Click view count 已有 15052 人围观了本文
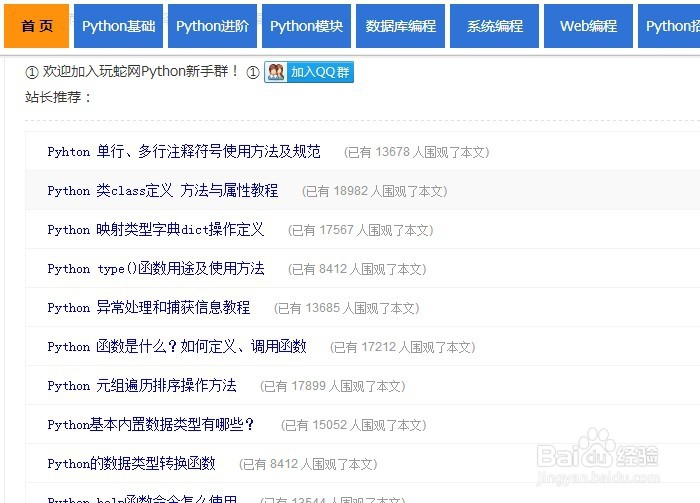This screenshot has height=503, width=700. point(354,425)
